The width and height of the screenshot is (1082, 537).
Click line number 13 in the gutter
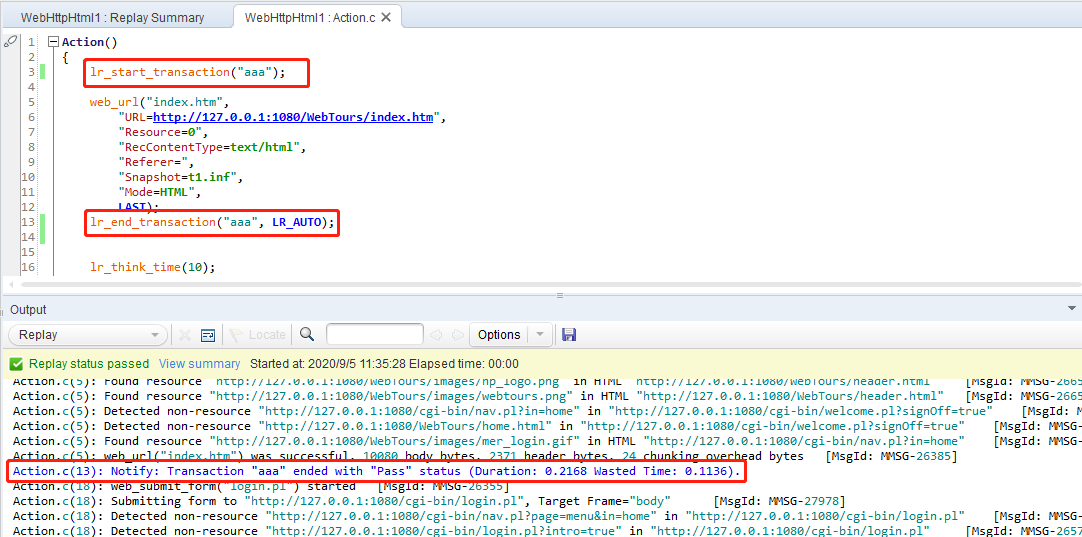(28, 222)
